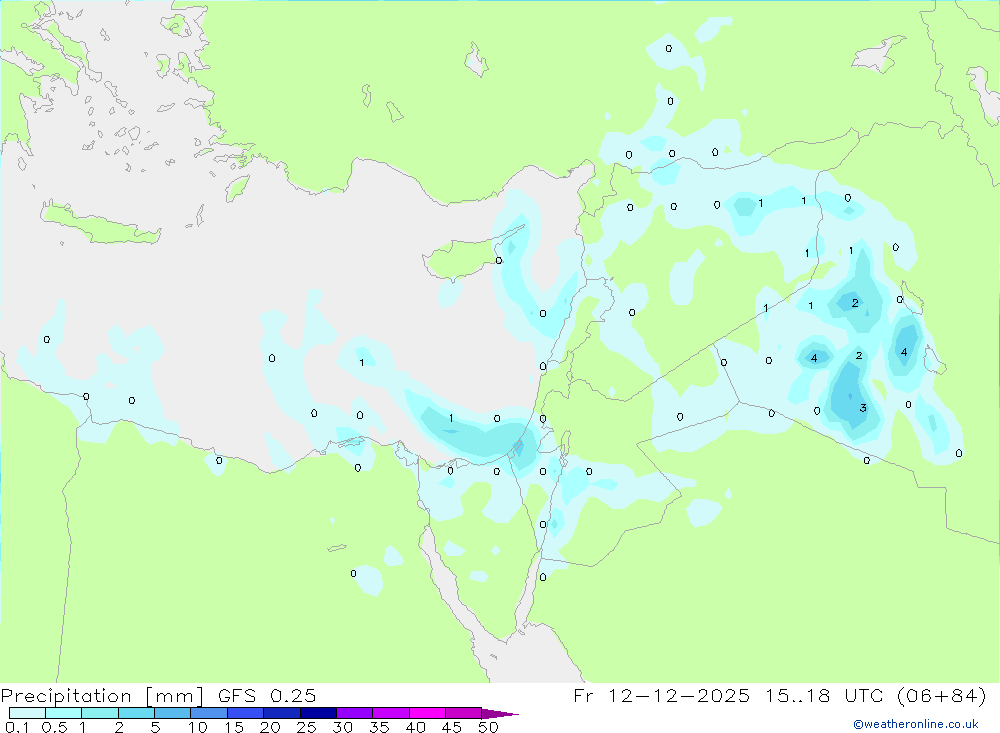Screen dimensions: 1000x733
Task: Click the 0.1–0.5 mm palest legend swatch
Action: pos(27,713)
